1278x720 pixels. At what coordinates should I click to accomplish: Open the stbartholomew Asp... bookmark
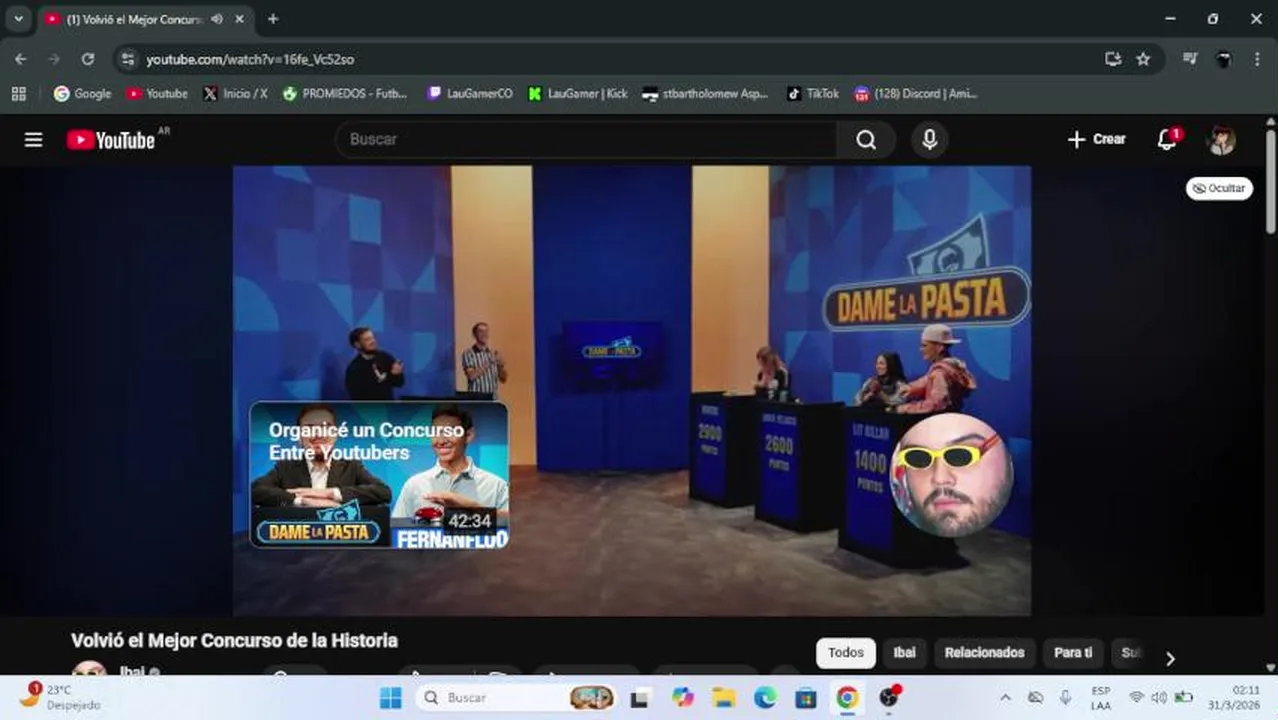[705, 93]
